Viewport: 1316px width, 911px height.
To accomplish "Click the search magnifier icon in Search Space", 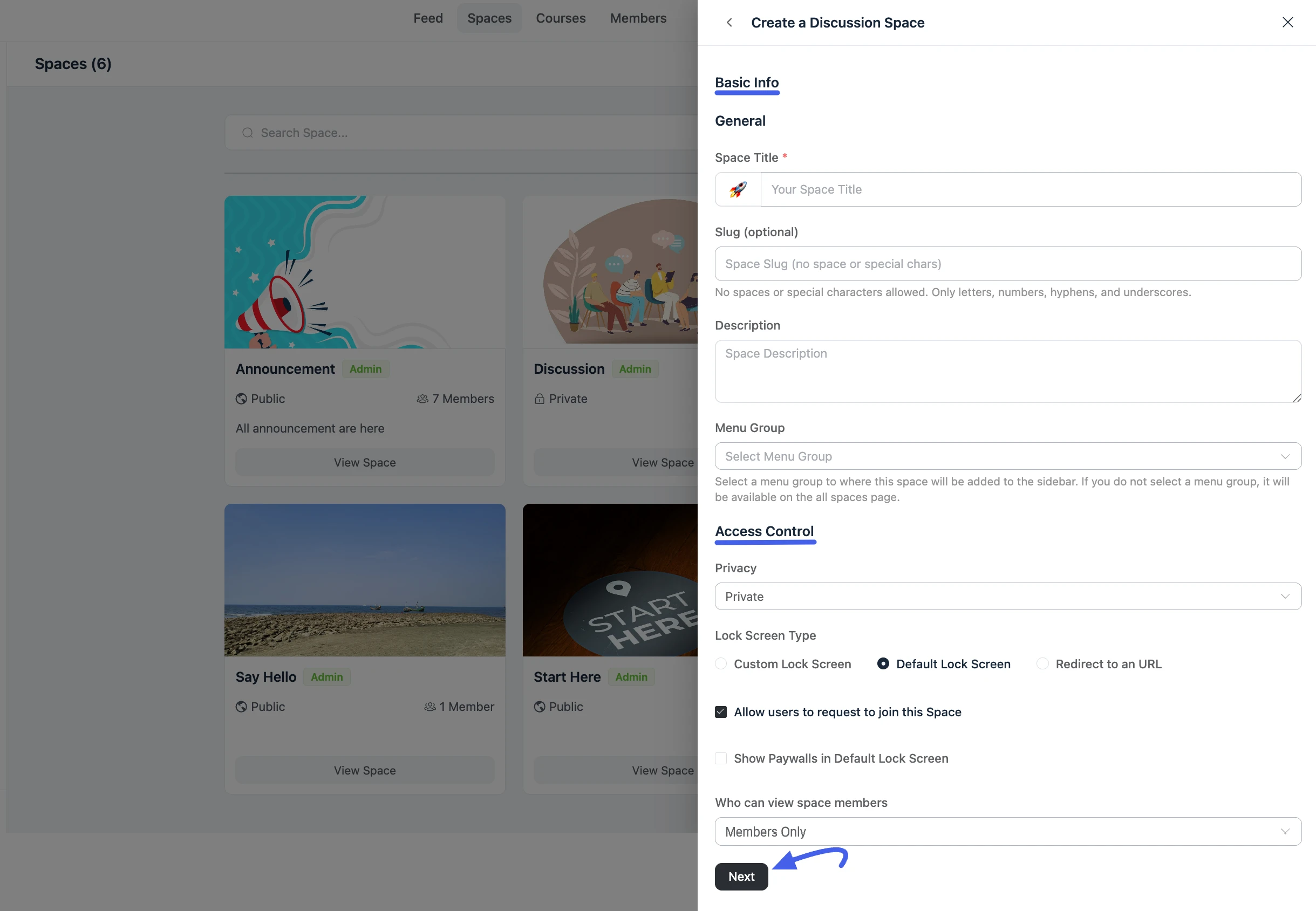I will point(247,133).
